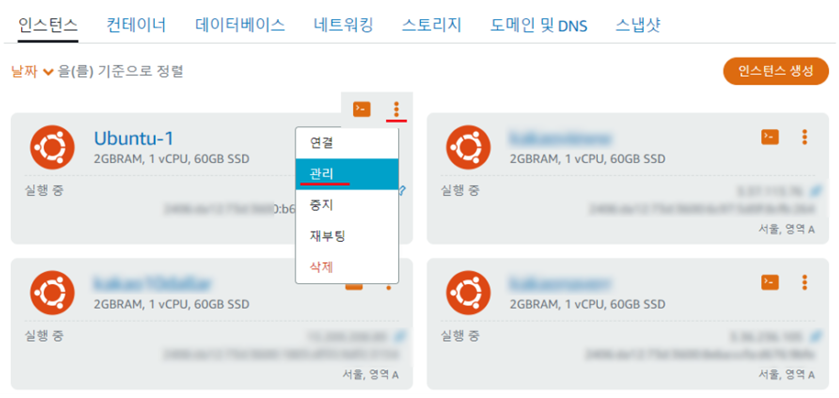839x398 pixels.
Task: Open blurred instance name right of Ubuntu-1
Action: pyautogui.click(x=560, y=139)
